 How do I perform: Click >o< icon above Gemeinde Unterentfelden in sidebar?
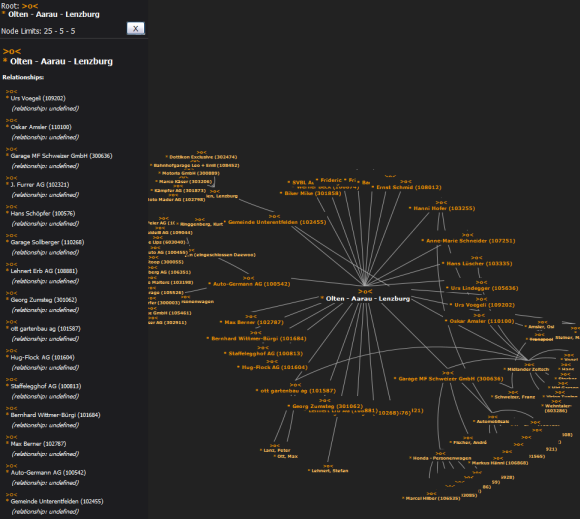click(11, 495)
